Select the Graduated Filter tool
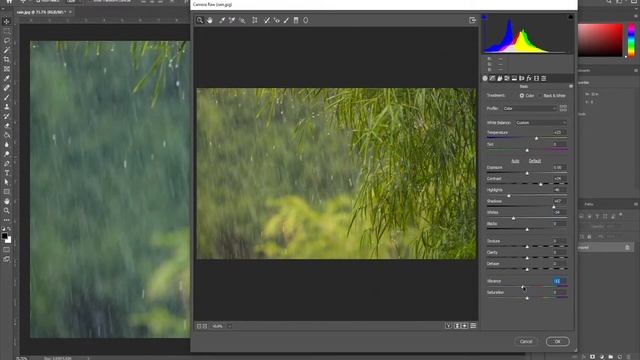Viewport: 640px width, 360px height. [296, 20]
